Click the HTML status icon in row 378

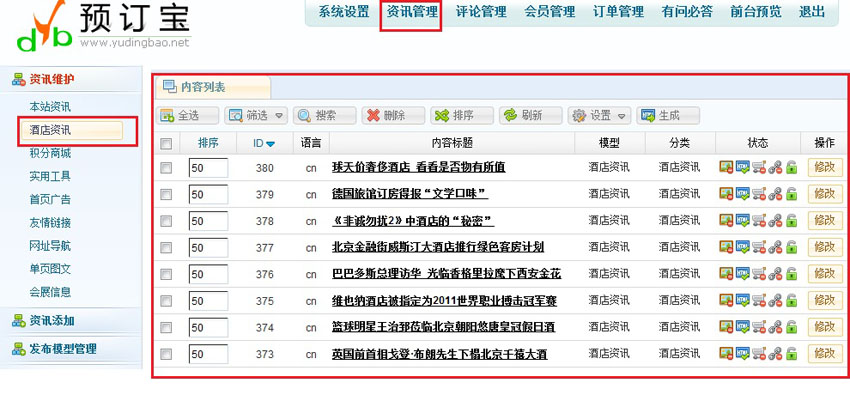742,220
